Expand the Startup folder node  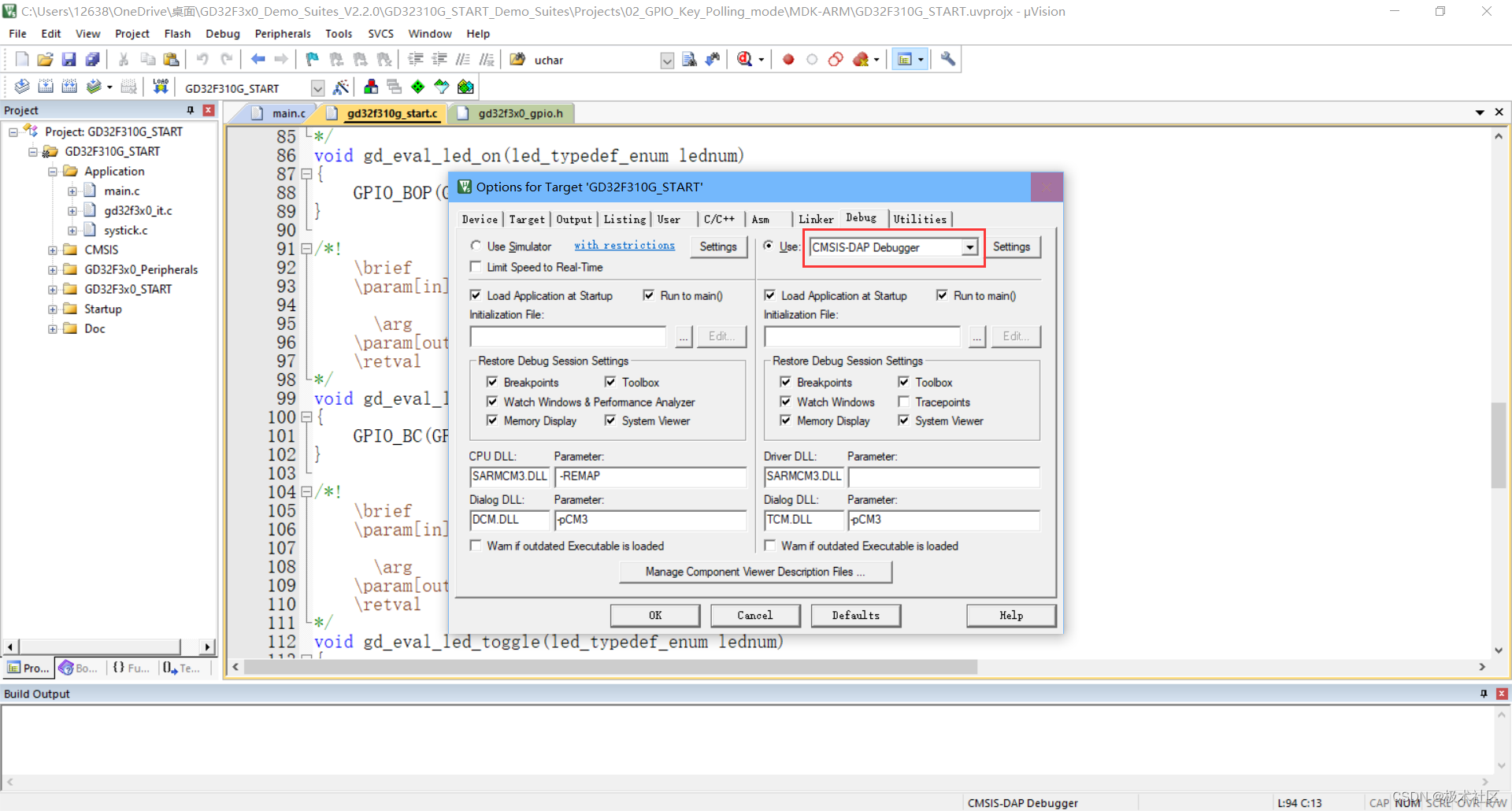click(x=52, y=309)
